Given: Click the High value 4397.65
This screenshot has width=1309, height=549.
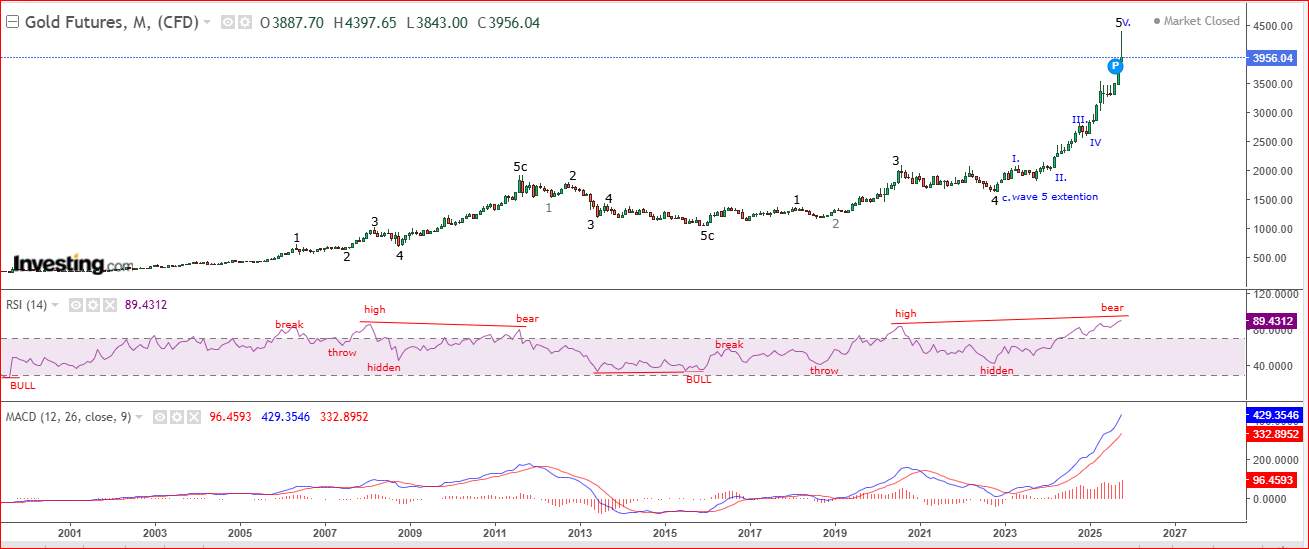Looking at the screenshot, I should pos(371,21).
